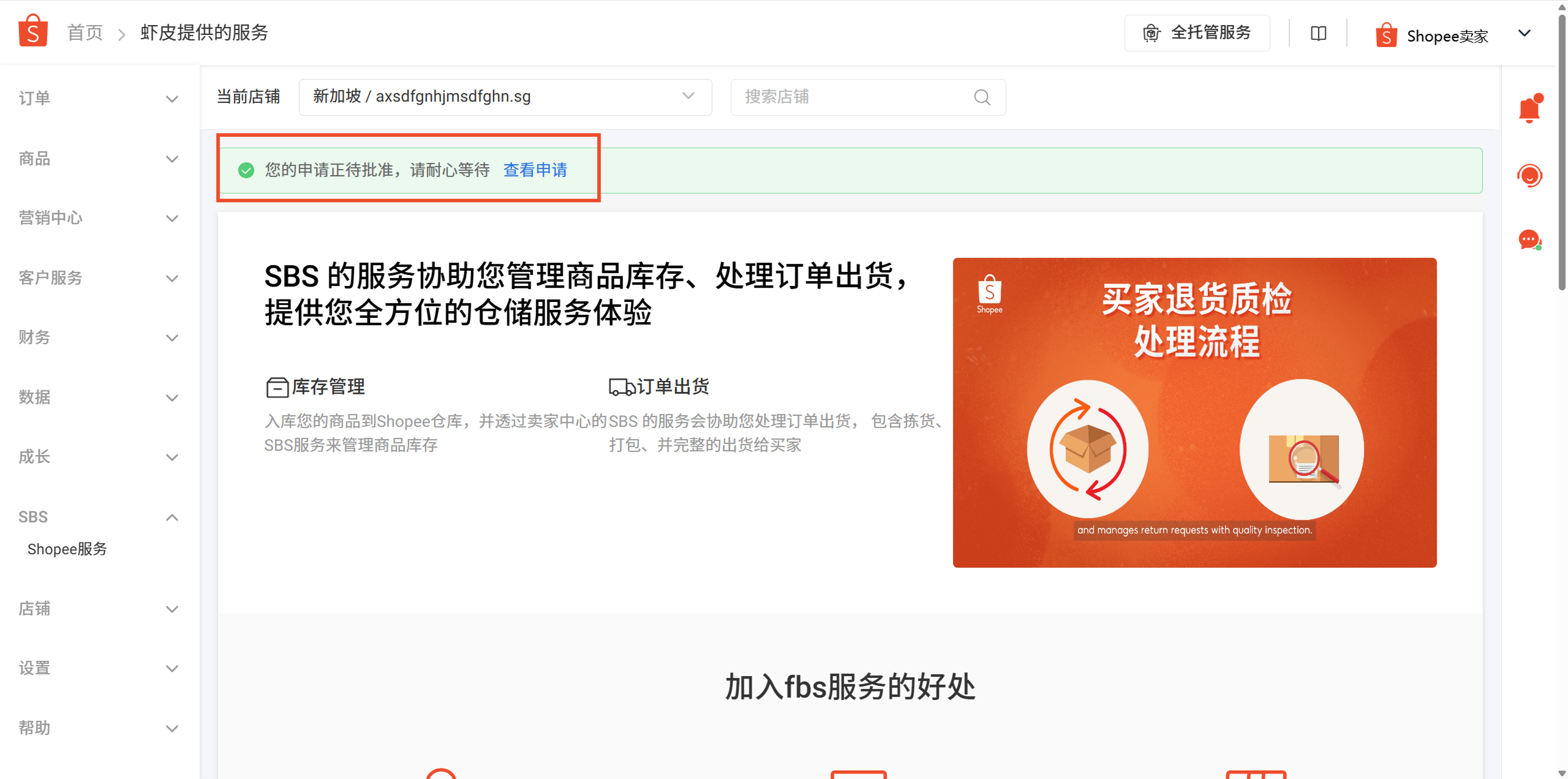Viewport: 1568px width, 779px height.
Task: Click the 虾皮提供的服务 breadcrumb text
Action: pos(204,32)
